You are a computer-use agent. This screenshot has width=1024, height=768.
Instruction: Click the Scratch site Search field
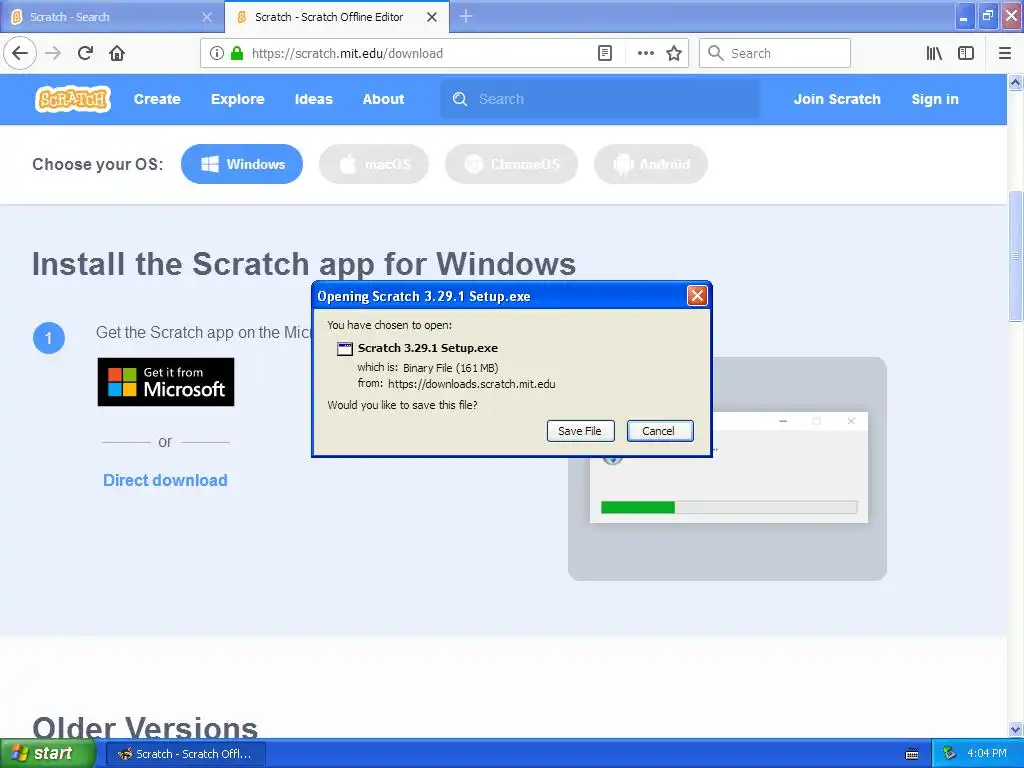600,99
